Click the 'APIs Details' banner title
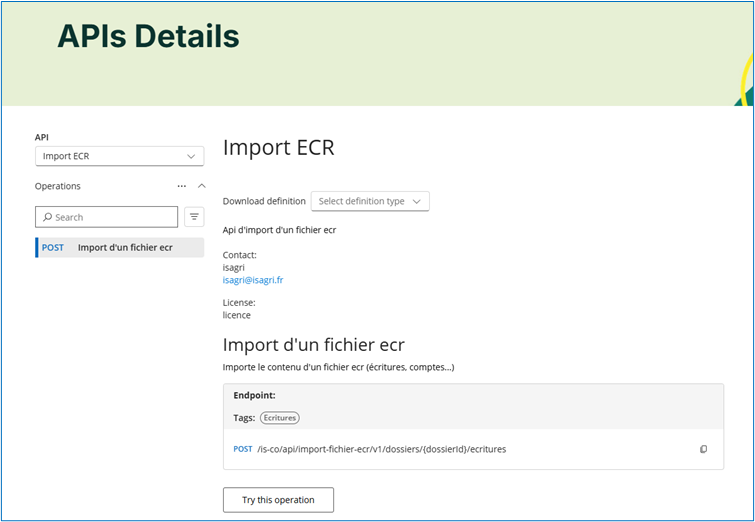This screenshot has height=522, width=755. 148,36
